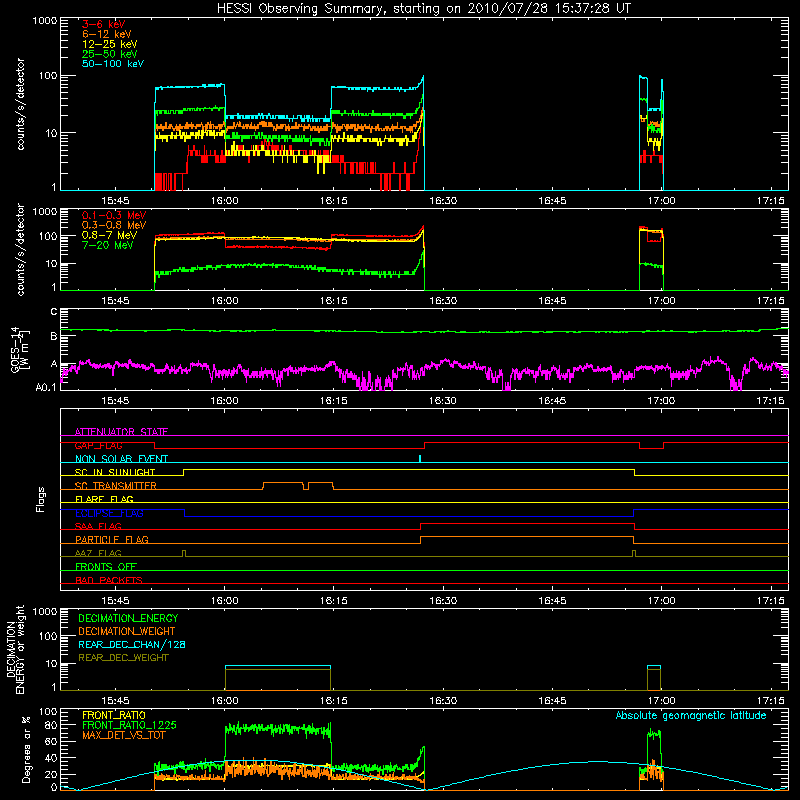Click the GOES panel 16:45 tick label
Viewport: 800px width, 800px height.
[552, 401]
